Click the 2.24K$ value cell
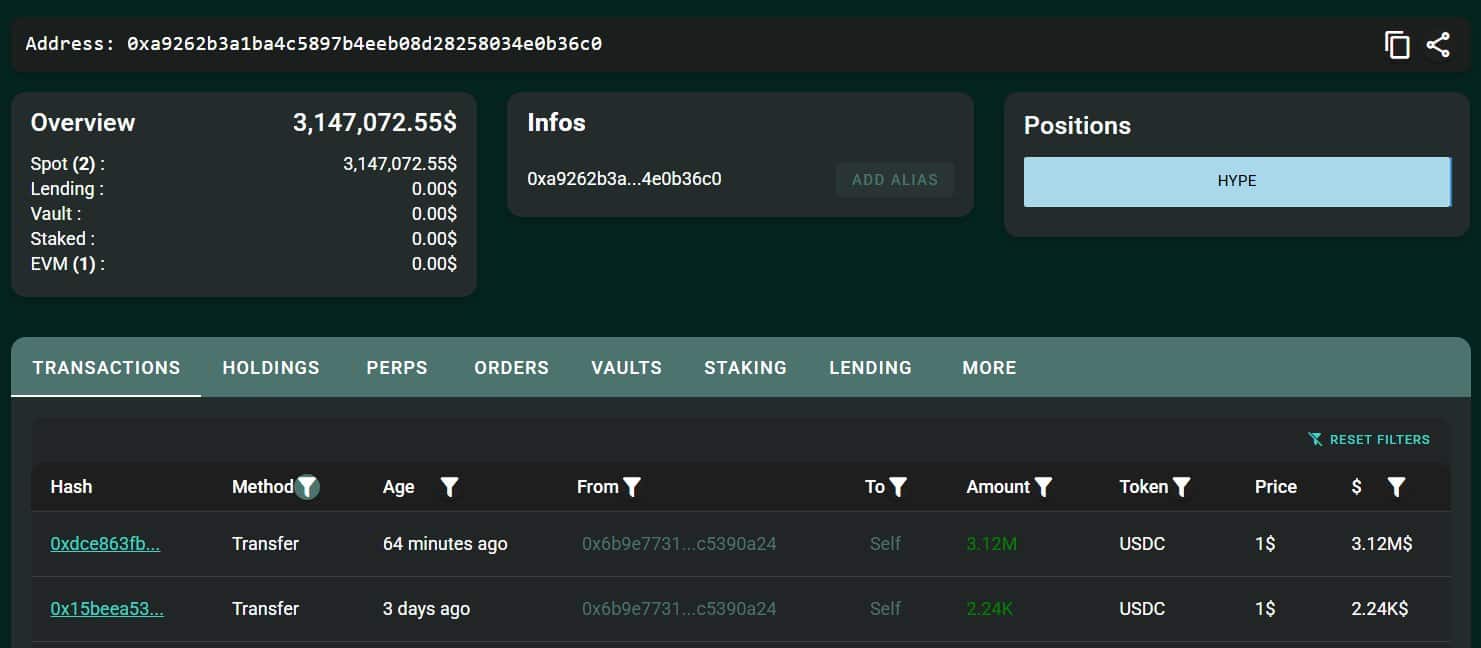Viewport: 1481px width, 648px height. point(1380,609)
